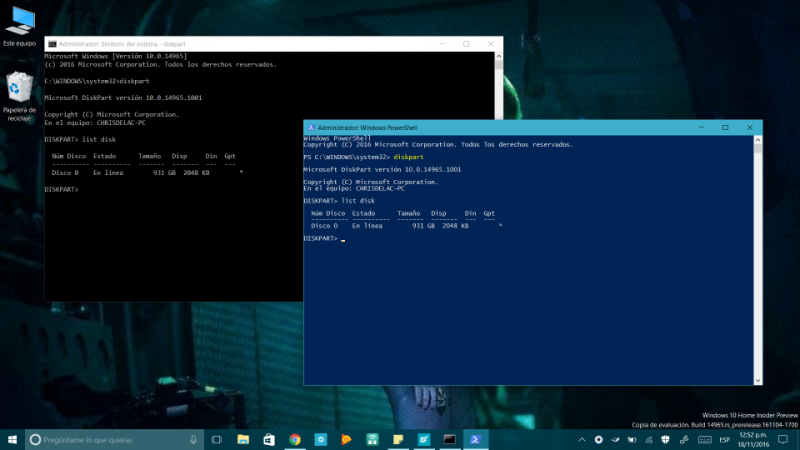
Task: Open the Action Center notifications icon
Action: click(783, 439)
